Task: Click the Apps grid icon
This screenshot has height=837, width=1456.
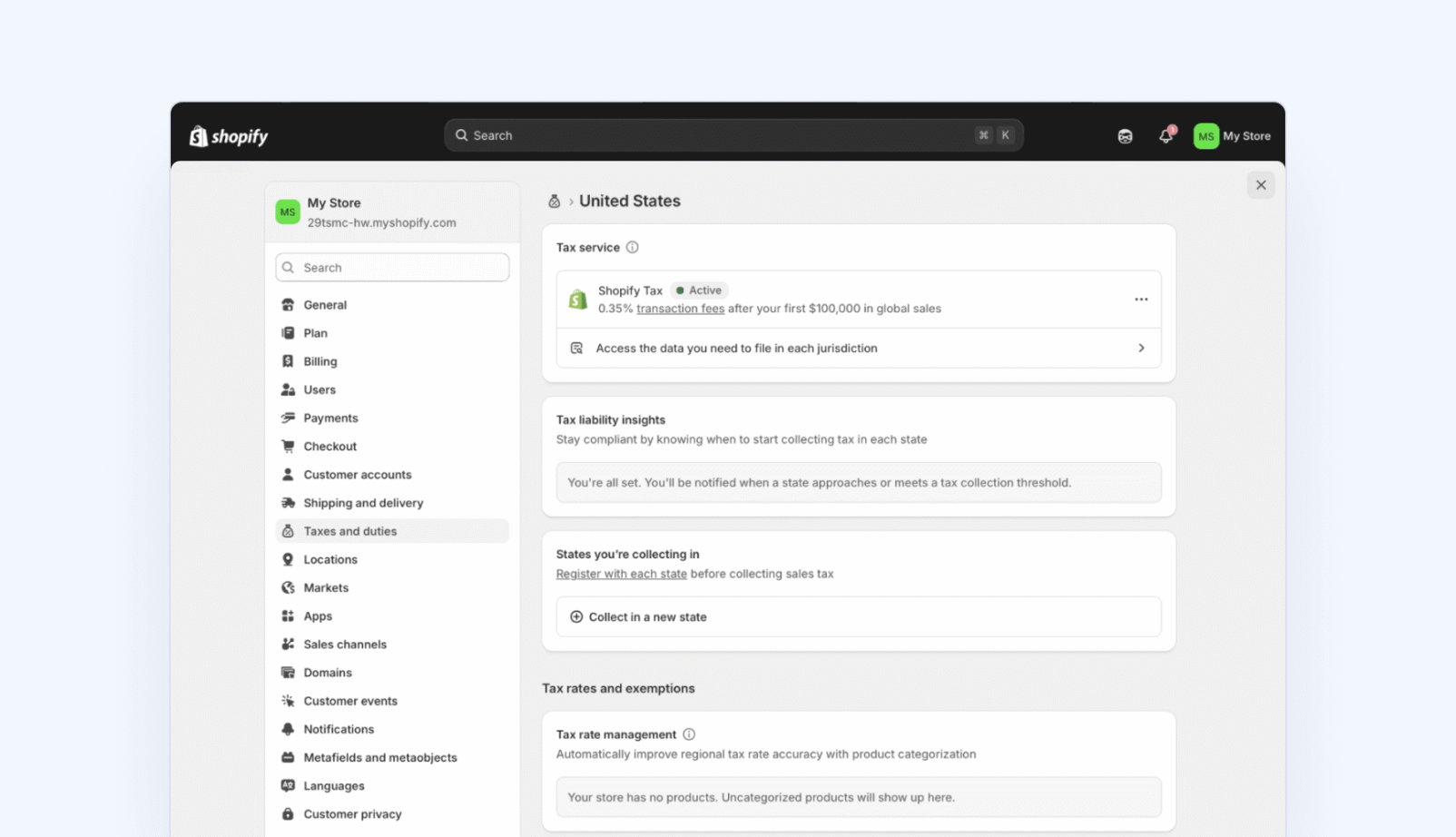Action: [288, 615]
